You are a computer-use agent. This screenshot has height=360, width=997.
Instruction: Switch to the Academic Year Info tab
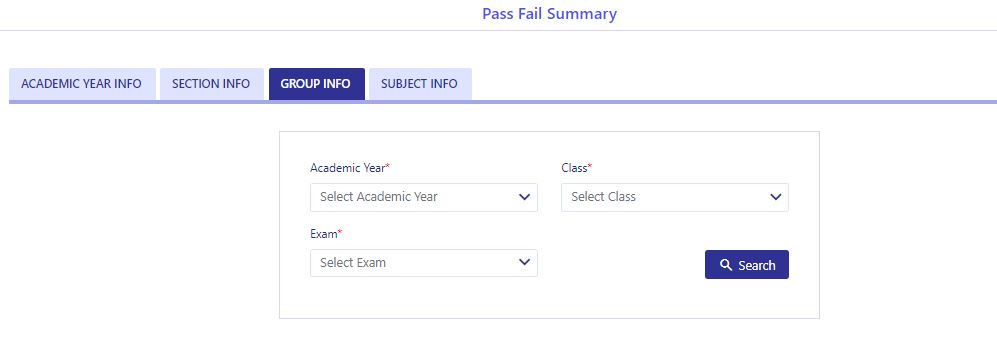pos(82,84)
